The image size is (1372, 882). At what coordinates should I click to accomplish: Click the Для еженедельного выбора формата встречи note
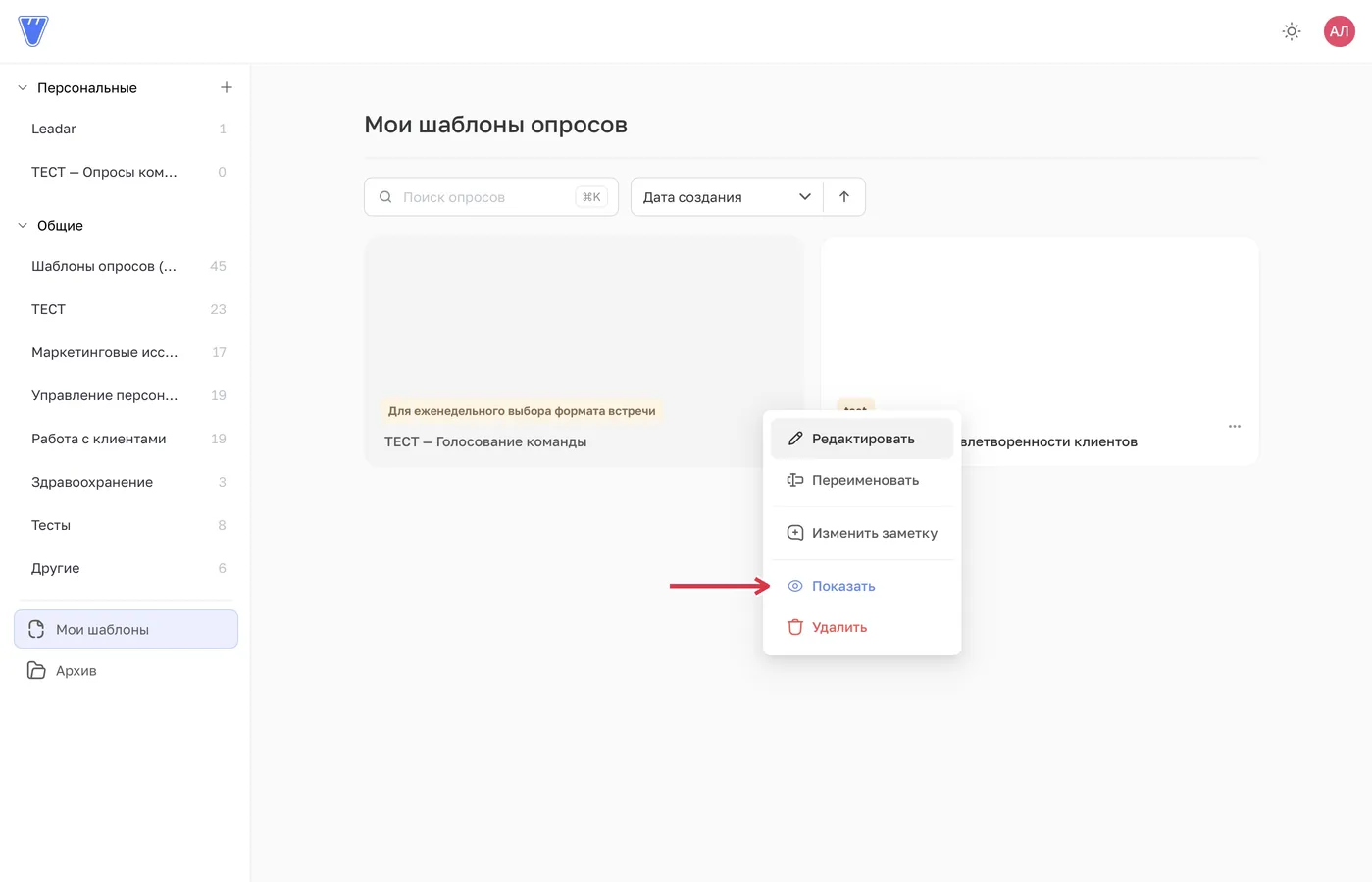pyautogui.click(x=522, y=411)
